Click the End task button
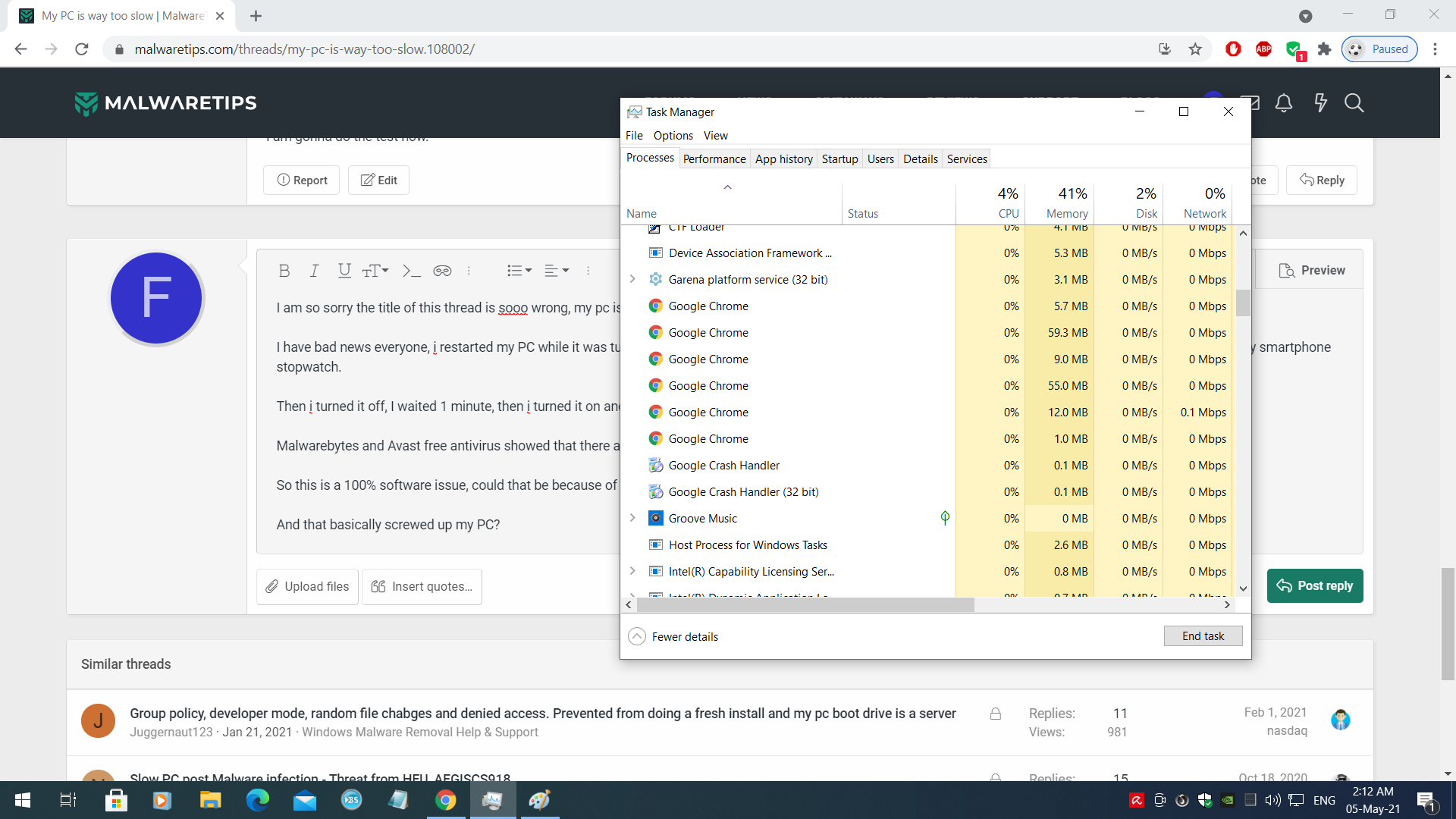This screenshot has width=1456, height=819. click(1202, 636)
